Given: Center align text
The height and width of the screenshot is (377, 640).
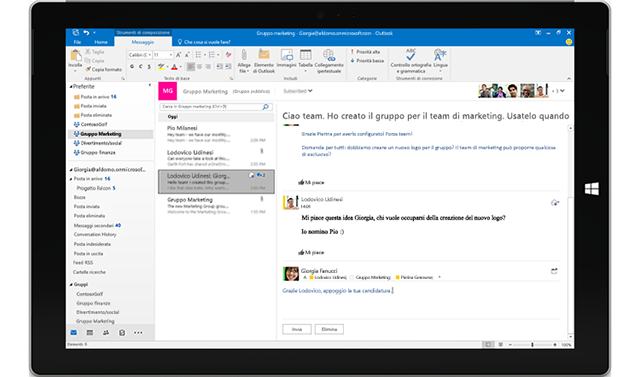Looking at the screenshot, I should 200,67.
